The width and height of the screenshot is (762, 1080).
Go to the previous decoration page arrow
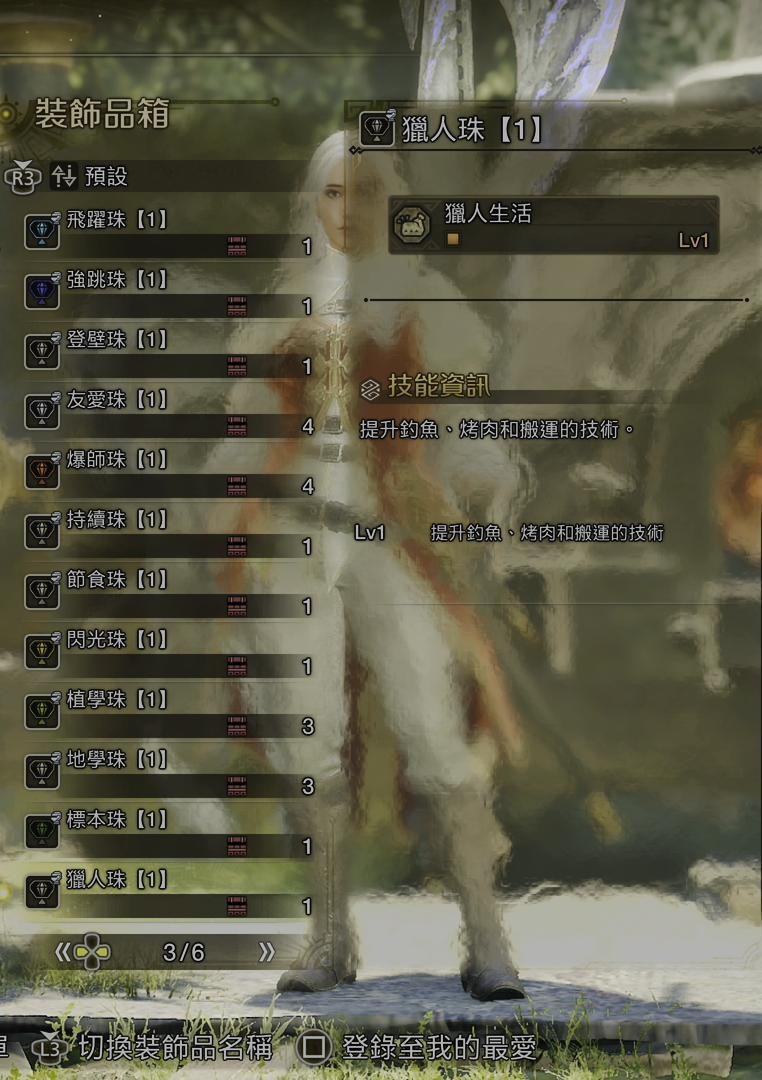[62, 952]
